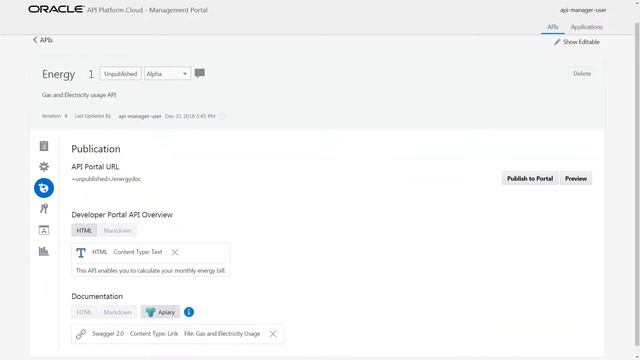Open the api-manager-user account menu
Screen dimensions: 640x360
(x=583, y=10)
